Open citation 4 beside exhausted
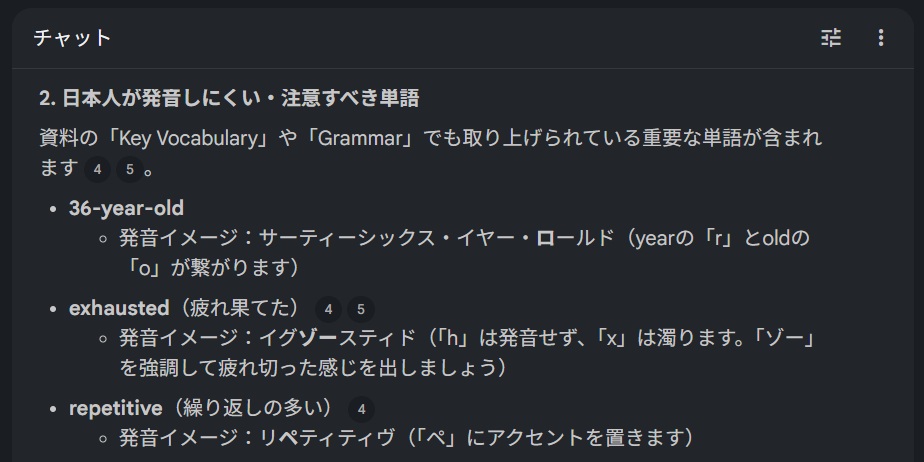Screen dimensions: 924x462 [327, 309]
